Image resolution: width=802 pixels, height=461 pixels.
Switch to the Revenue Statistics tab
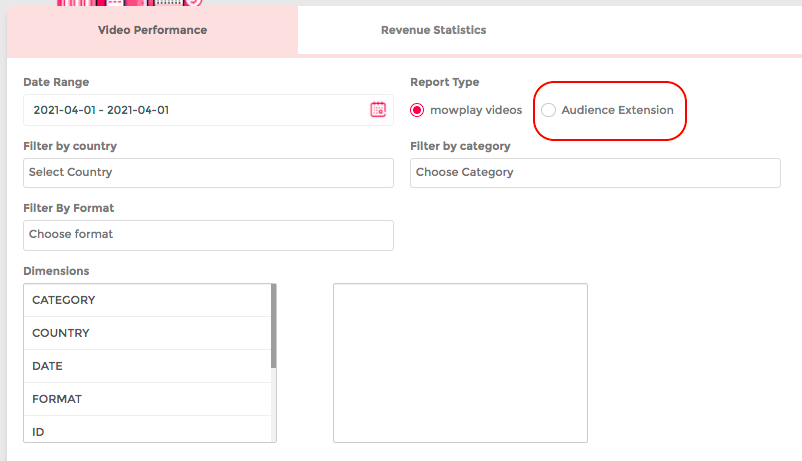(433, 30)
